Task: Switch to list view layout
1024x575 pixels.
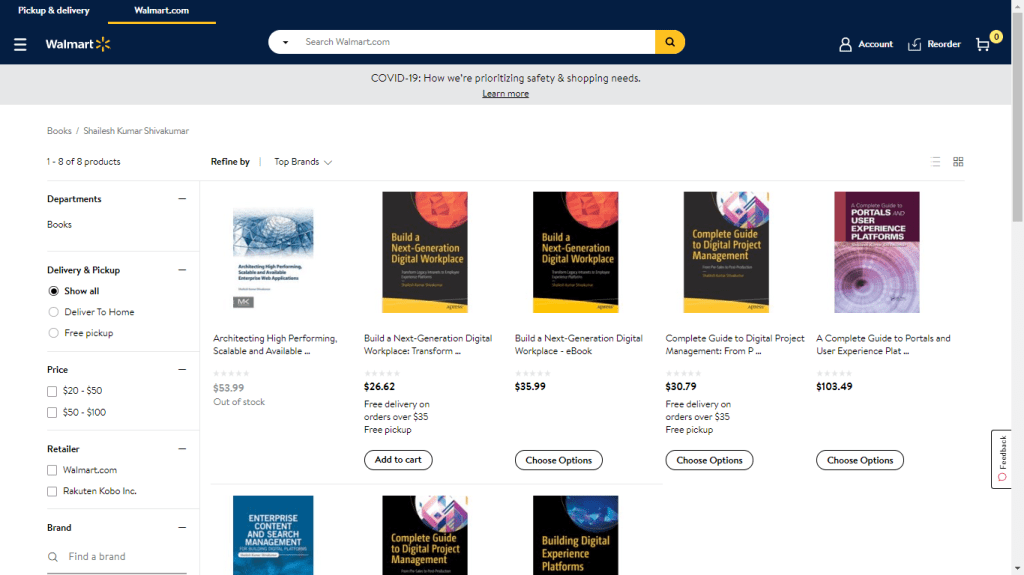Action: pos(936,162)
